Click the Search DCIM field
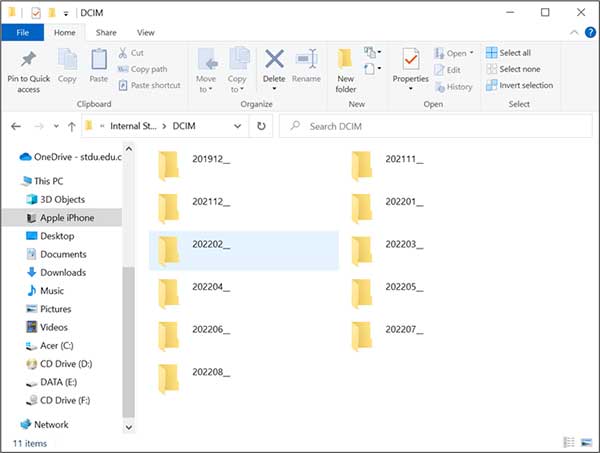 point(436,126)
